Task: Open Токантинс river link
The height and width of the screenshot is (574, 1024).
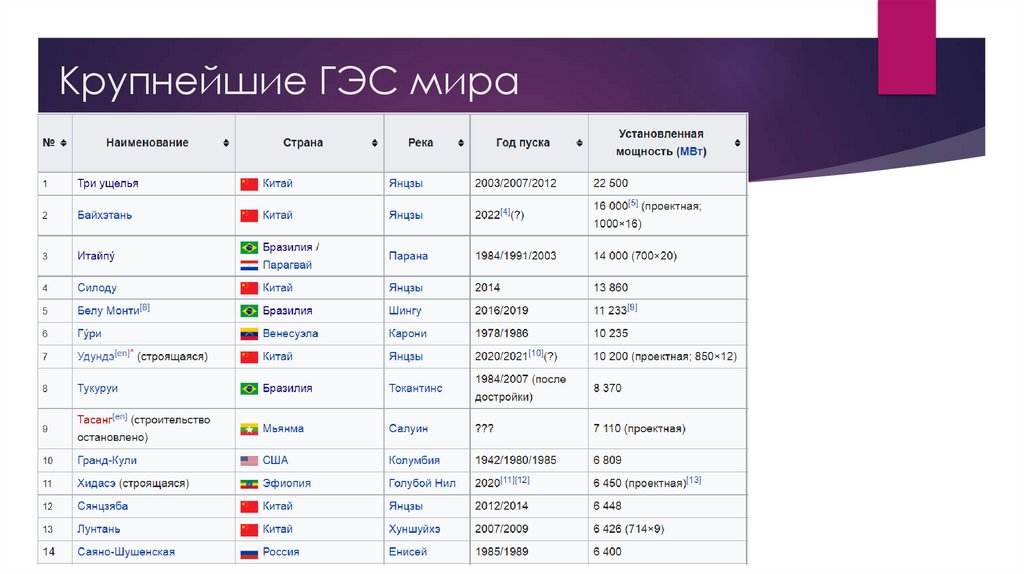Action: [415, 388]
